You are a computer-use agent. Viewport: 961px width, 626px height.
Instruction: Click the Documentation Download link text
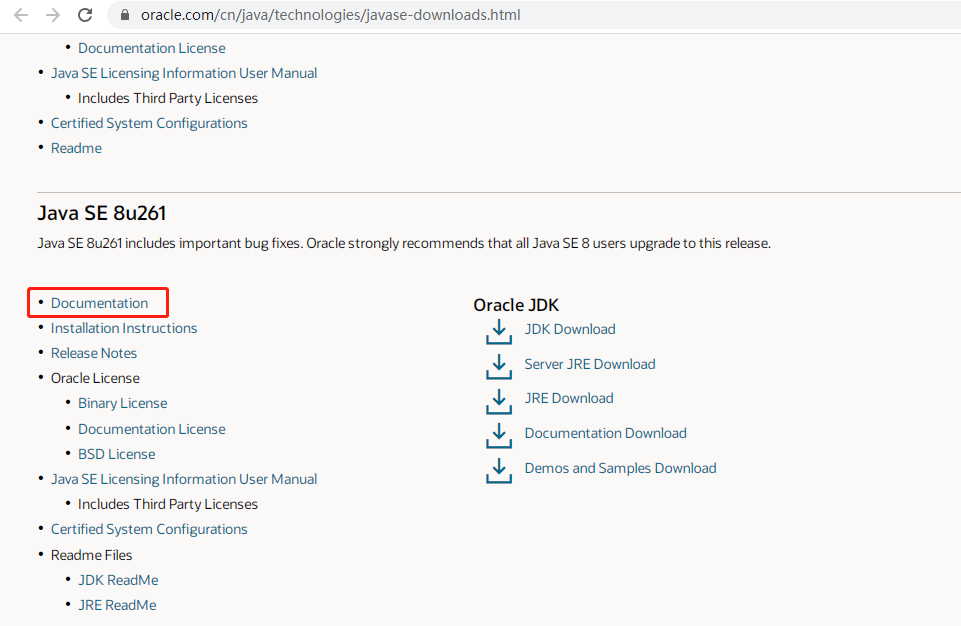606,433
